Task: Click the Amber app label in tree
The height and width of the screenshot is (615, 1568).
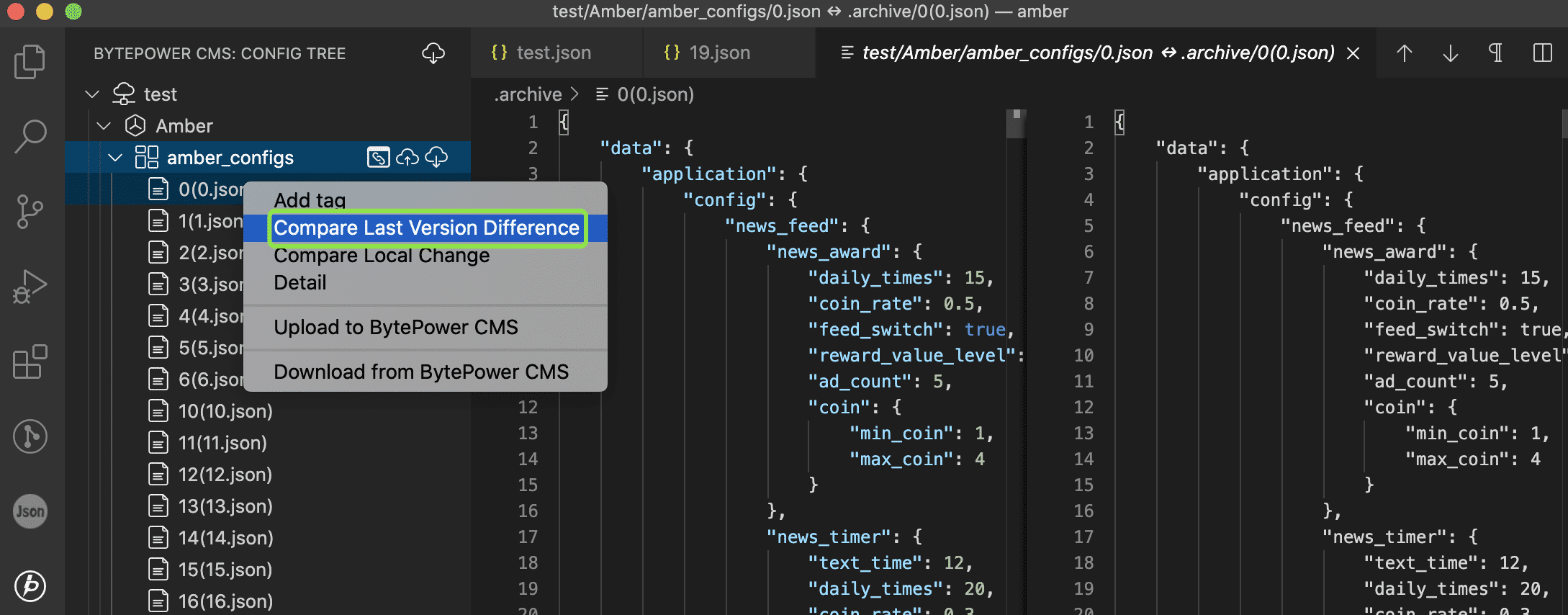Action: coord(184,126)
